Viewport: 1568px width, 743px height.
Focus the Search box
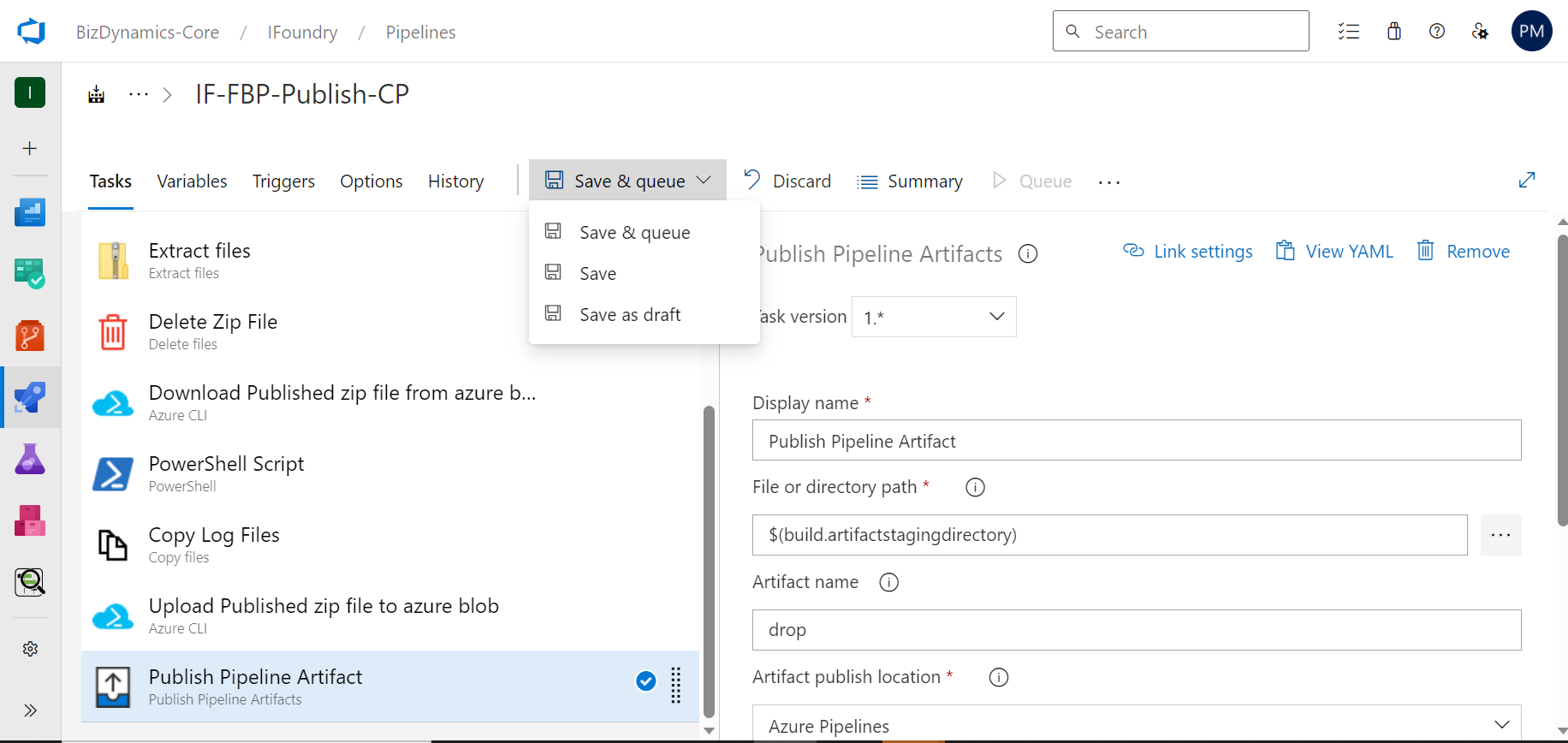click(1181, 31)
